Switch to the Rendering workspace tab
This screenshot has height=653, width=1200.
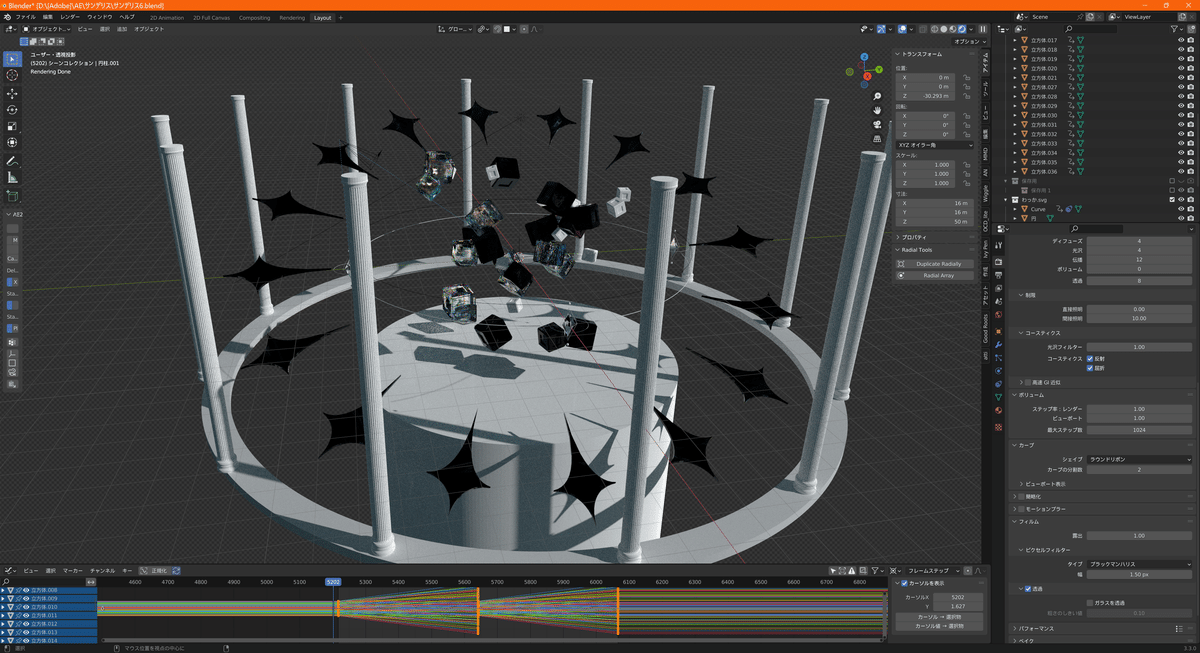click(292, 17)
